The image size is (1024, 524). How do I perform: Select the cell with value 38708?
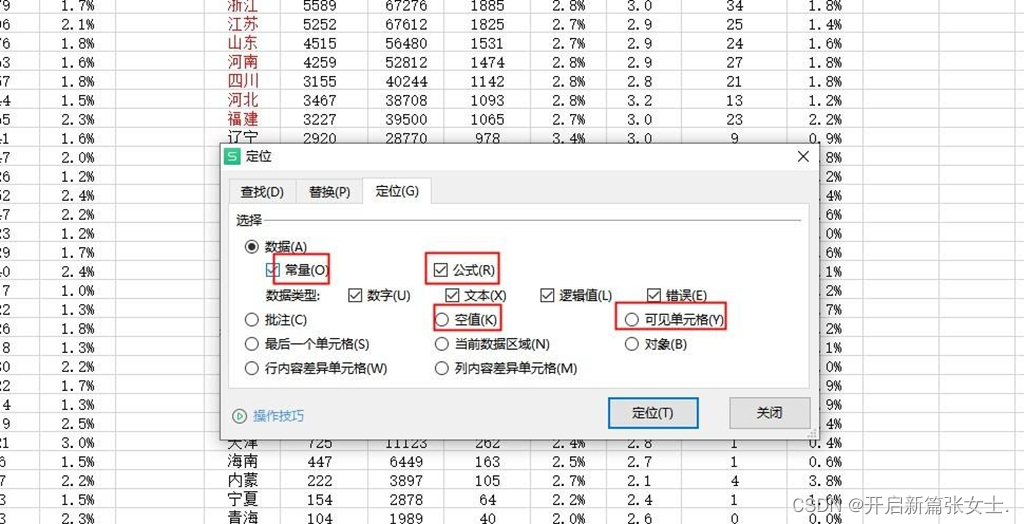(406, 100)
